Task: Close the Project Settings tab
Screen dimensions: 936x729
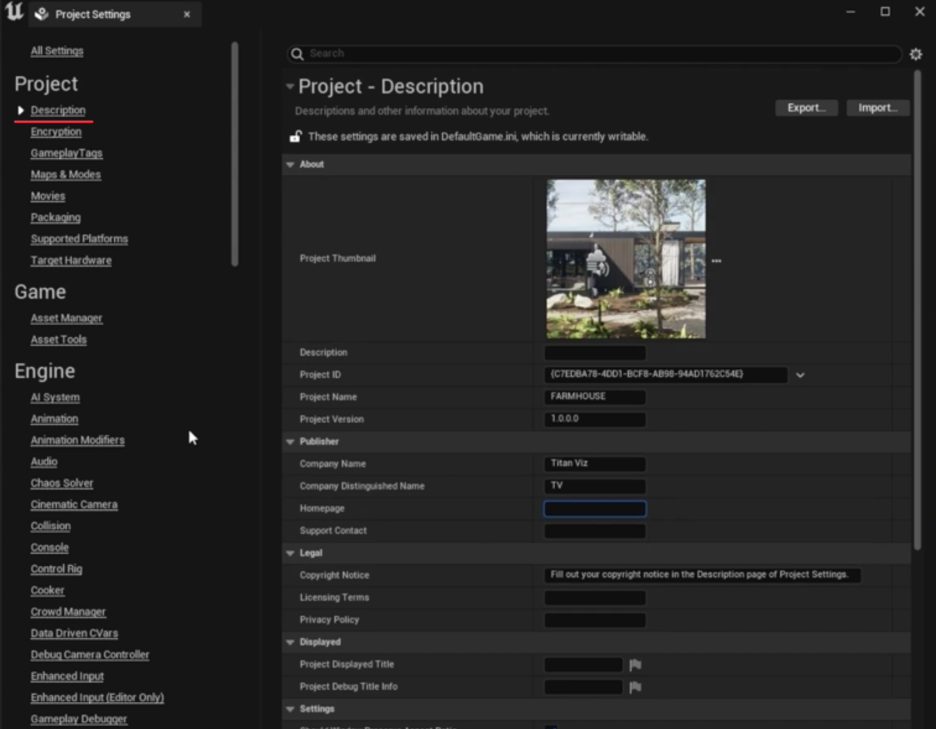Action: pos(187,14)
